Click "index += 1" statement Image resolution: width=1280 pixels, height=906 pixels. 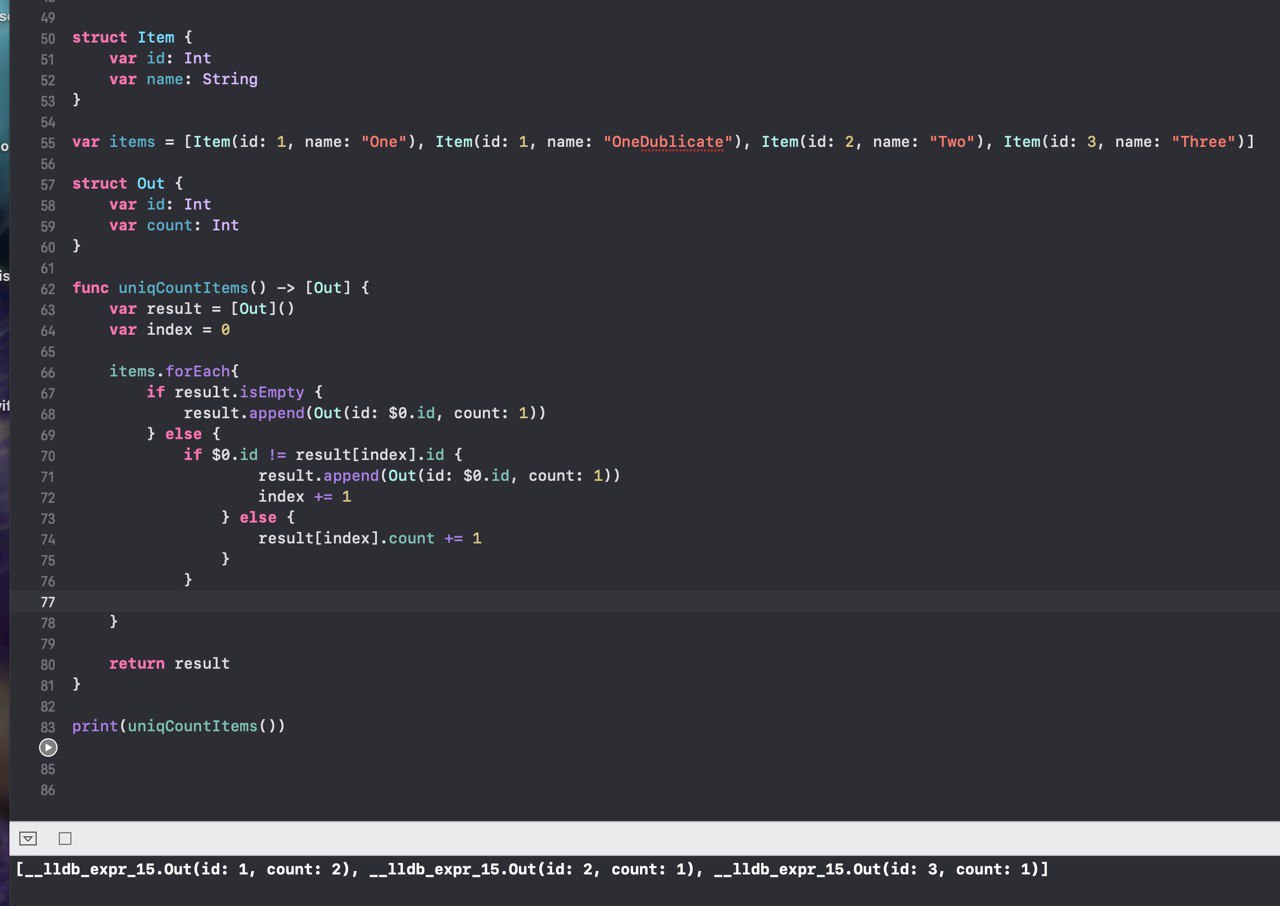pos(304,496)
